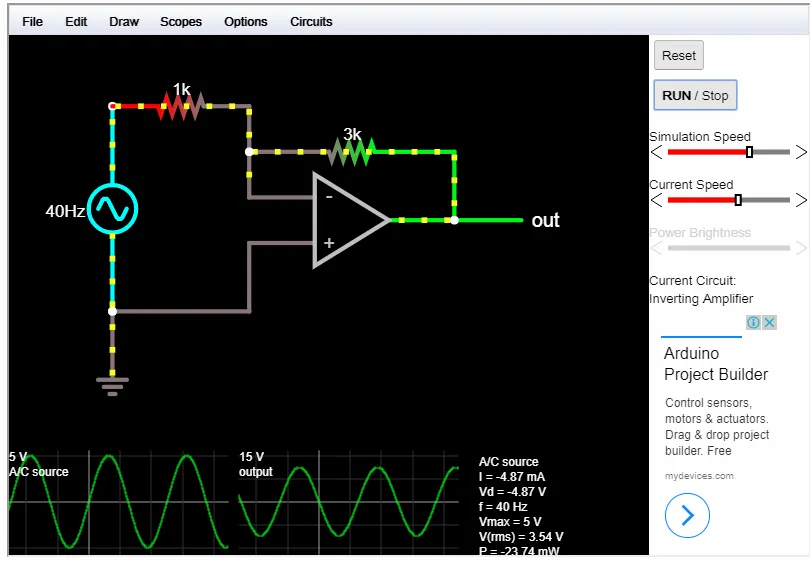Click the Vd = -4.87 V readout
The image size is (810, 567).
coord(512,492)
